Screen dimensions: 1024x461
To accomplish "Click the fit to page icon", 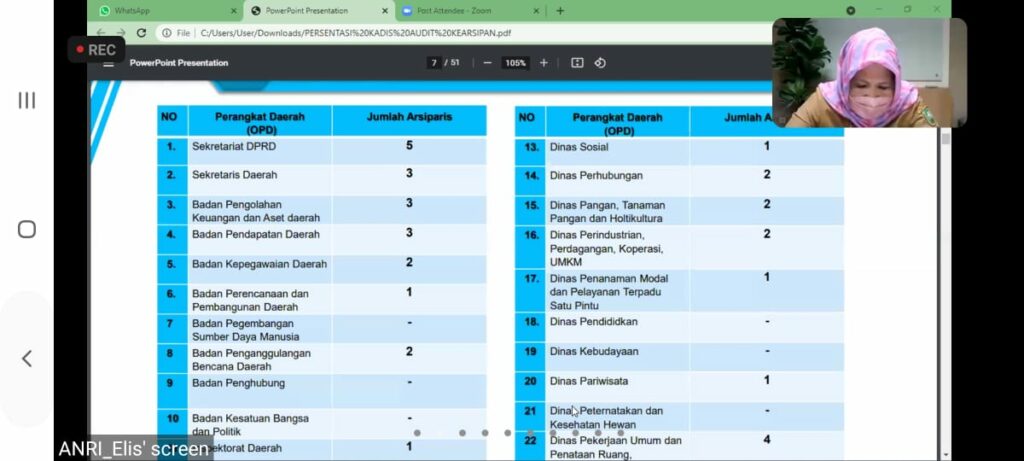I will coord(577,63).
